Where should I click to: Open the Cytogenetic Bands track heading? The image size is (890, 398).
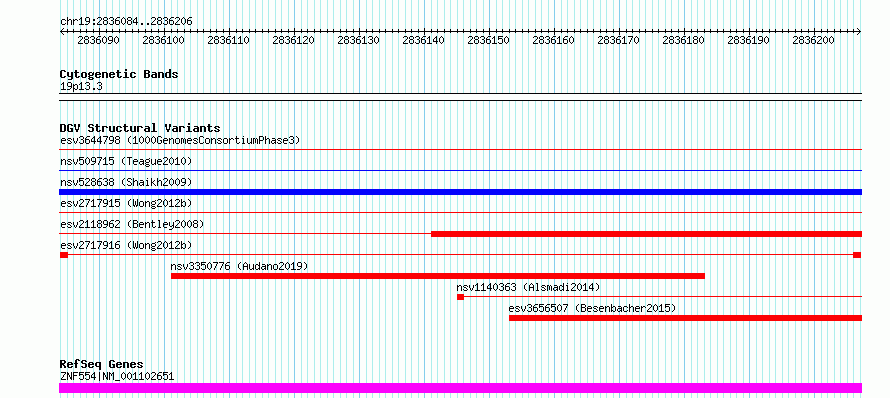119,74
